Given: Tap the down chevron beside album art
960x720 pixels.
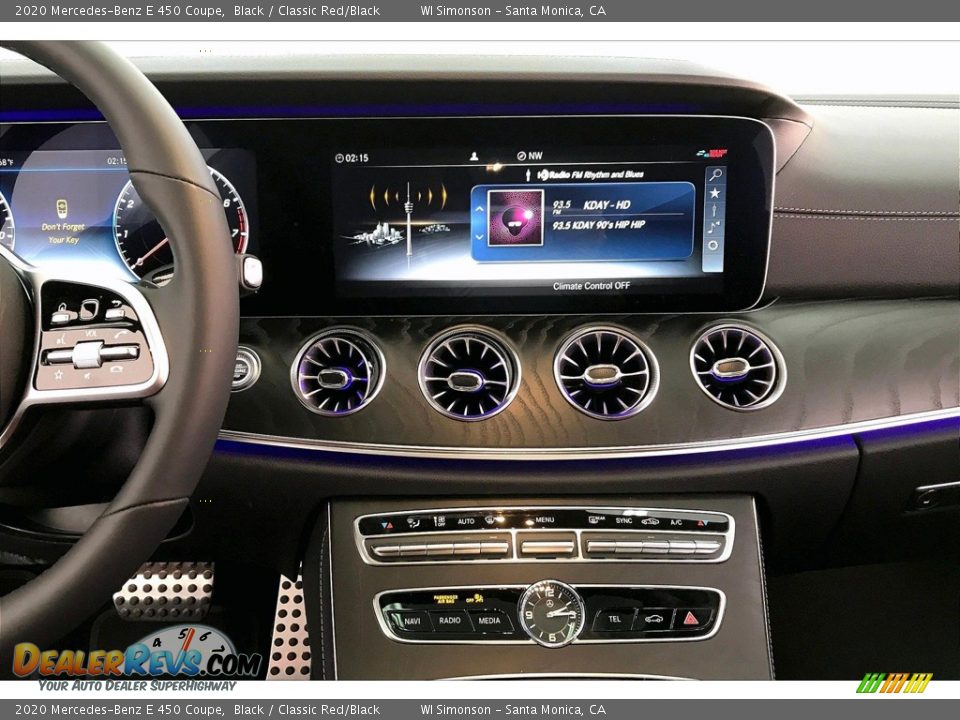Looking at the screenshot, I should [x=477, y=234].
